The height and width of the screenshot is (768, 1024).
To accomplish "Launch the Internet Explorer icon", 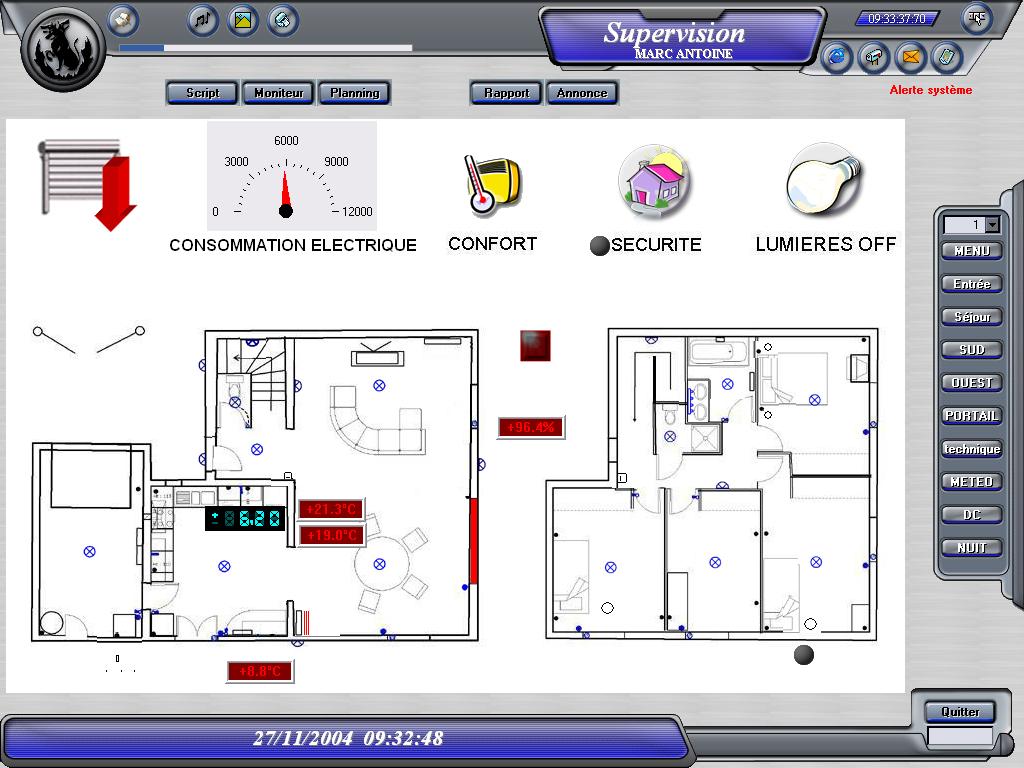I will [x=836, y=58].
